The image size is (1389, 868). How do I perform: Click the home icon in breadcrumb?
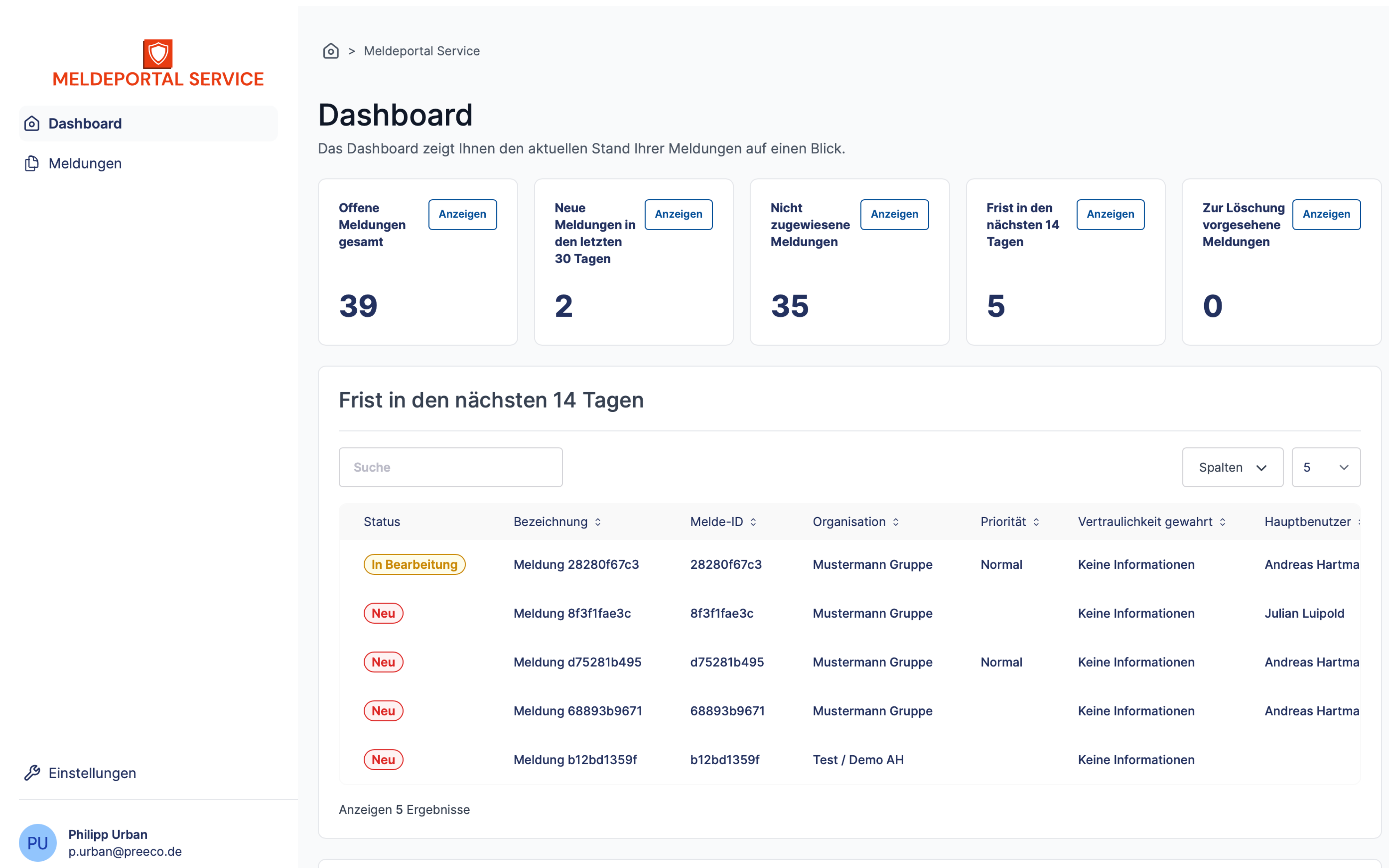[x=331, y=51]
